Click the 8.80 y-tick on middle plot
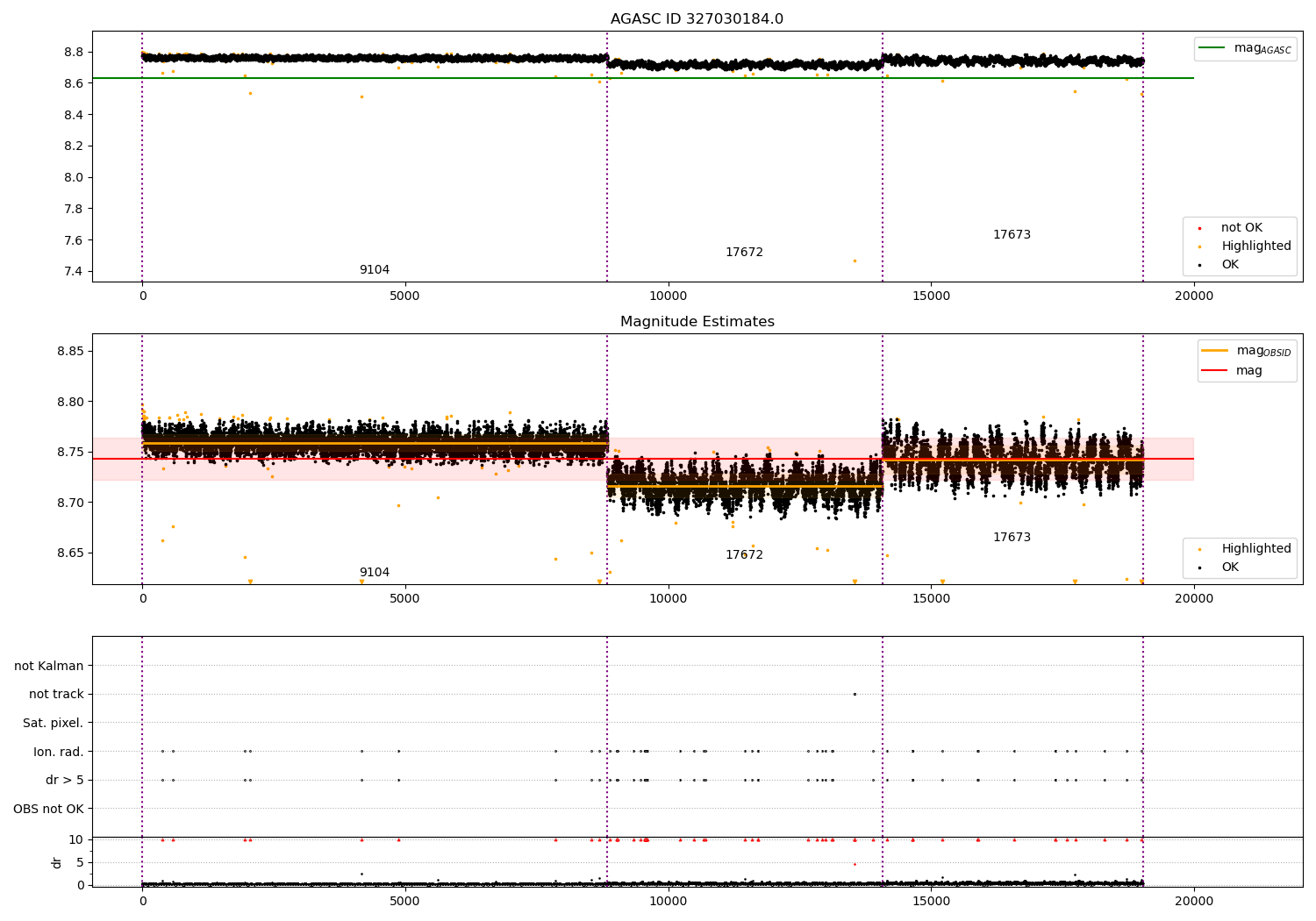Viewport: 1316px width, 921px height. click(70, 402)
